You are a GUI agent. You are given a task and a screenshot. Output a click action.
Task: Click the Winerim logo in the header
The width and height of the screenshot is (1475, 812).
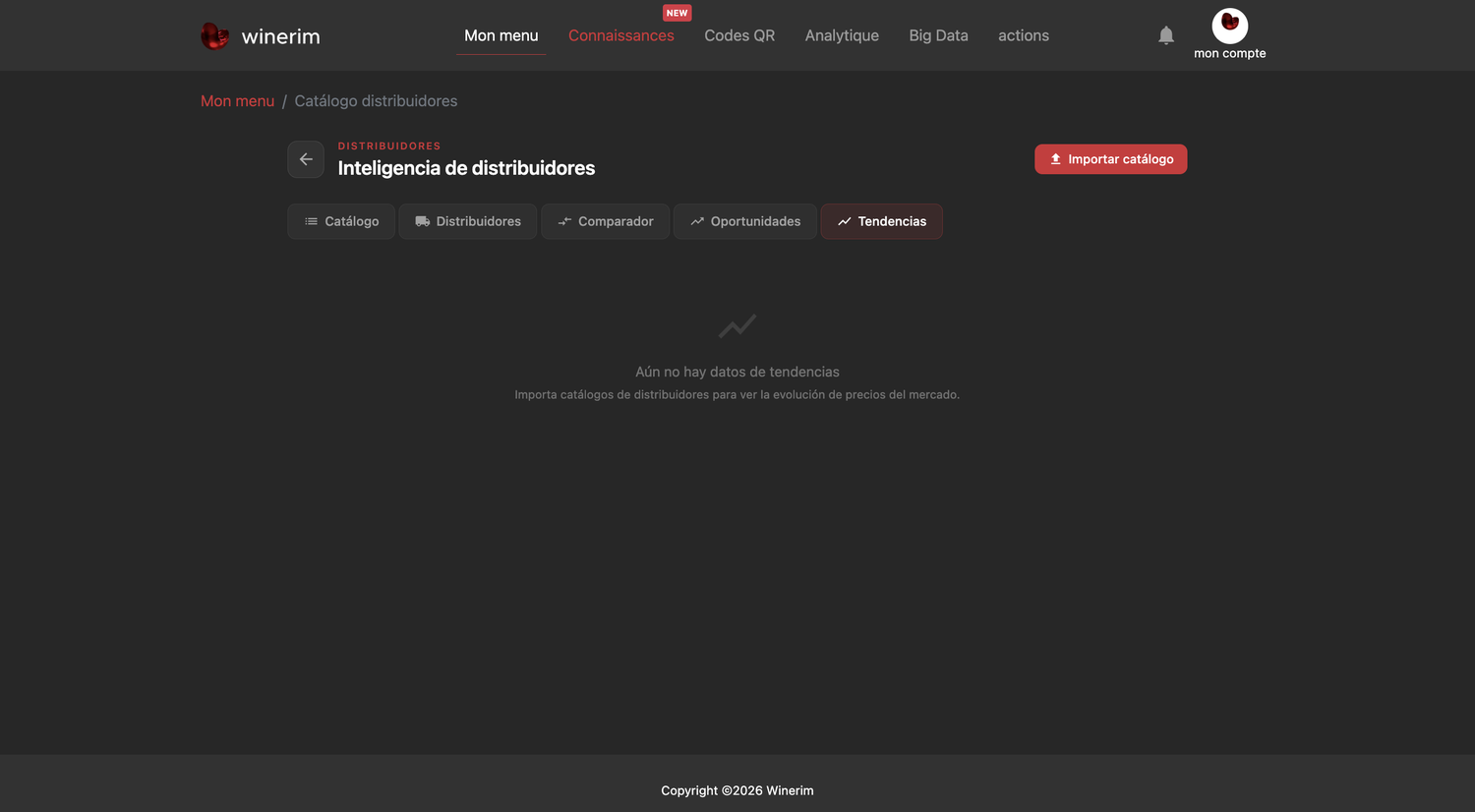[x=261, y=36]
